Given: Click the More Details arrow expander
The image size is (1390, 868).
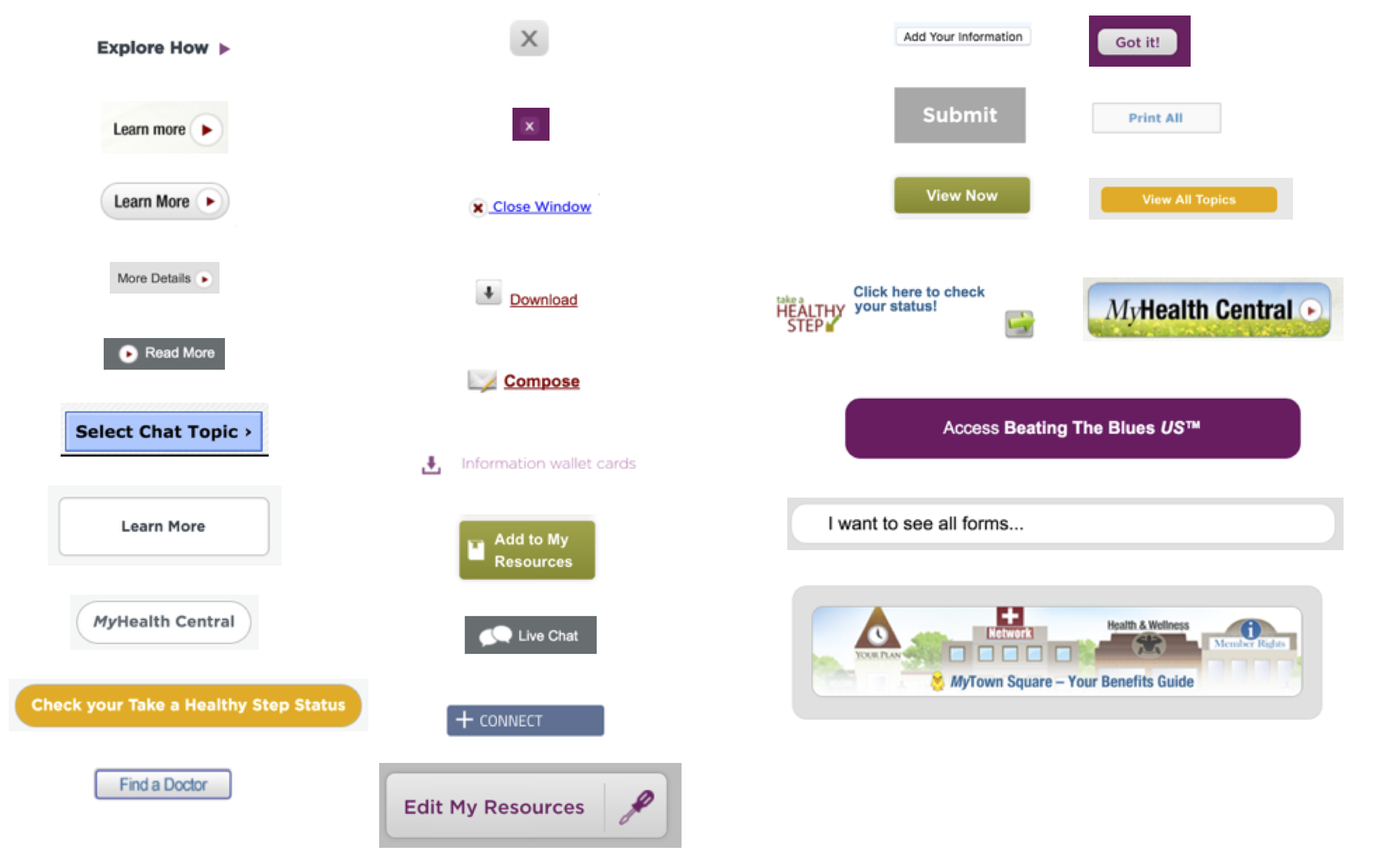Looking at the screenshot, I should (x=207, y=277).
